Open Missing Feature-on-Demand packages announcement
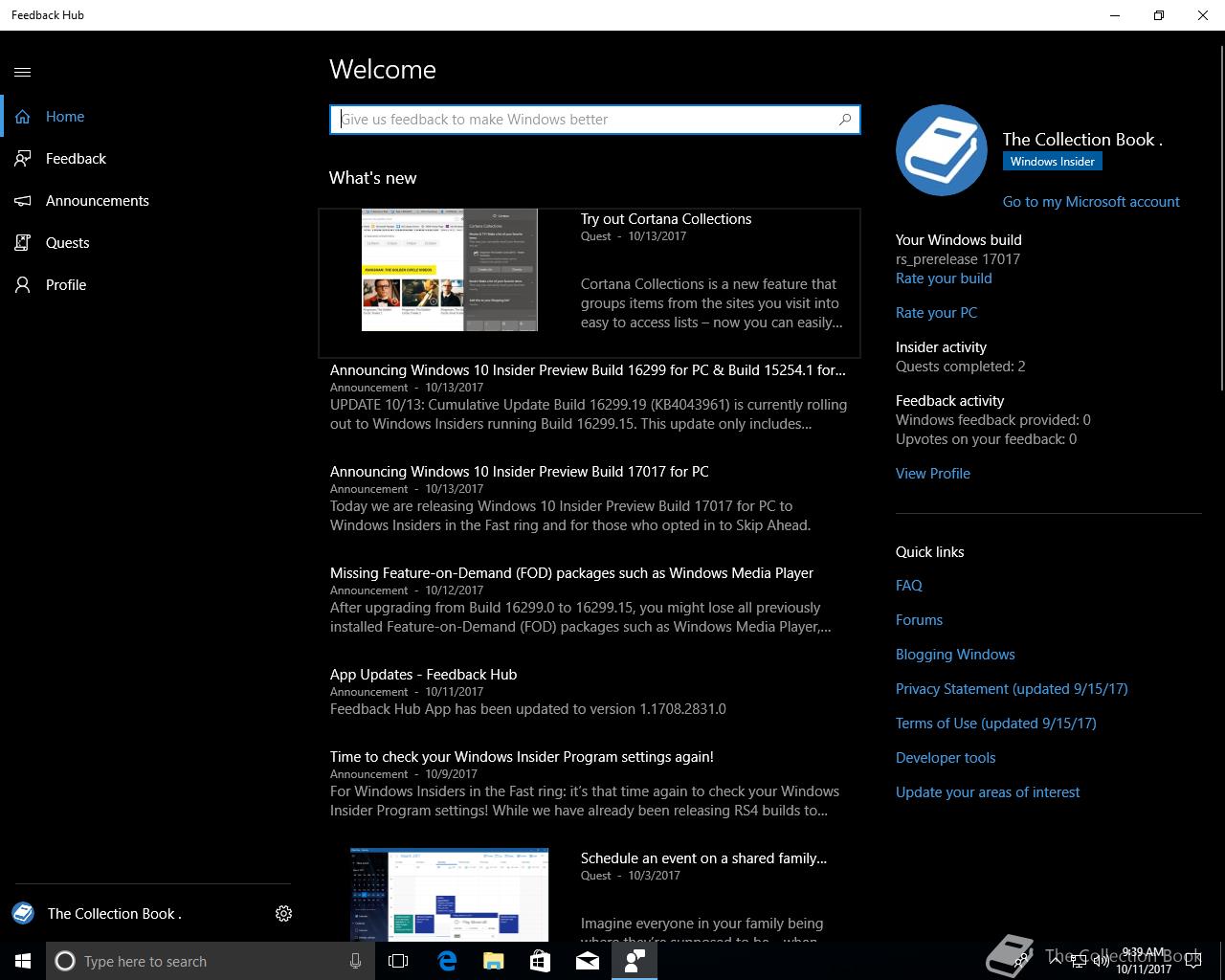Viewport: 1225px width, 980px height. (571, 573)
